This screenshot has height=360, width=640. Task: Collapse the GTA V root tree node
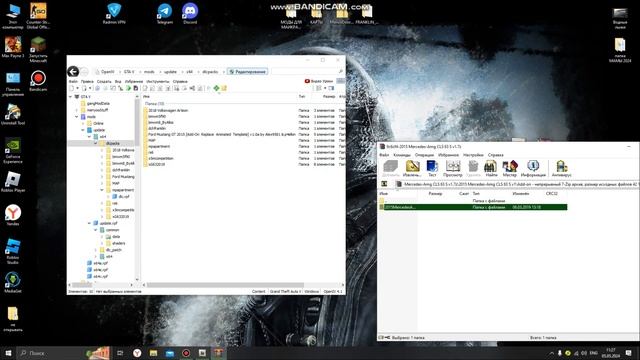coord(70,97)
